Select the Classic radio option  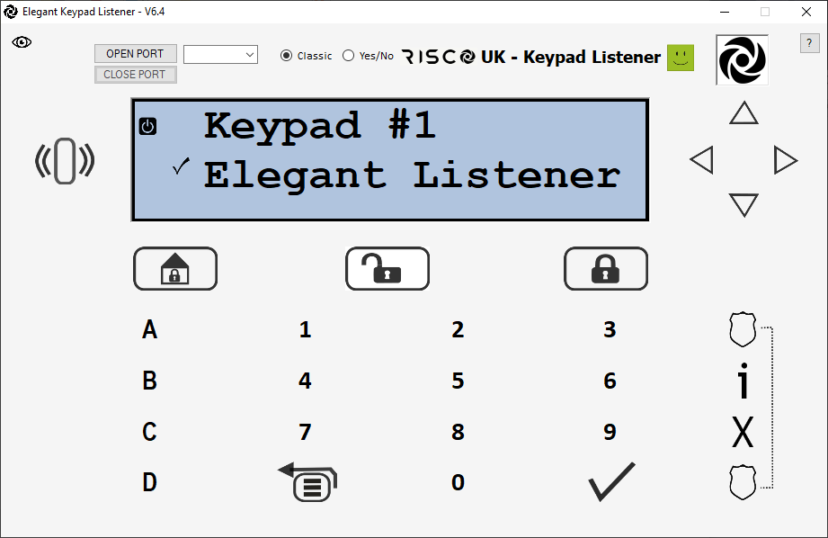tap(306, 55)
